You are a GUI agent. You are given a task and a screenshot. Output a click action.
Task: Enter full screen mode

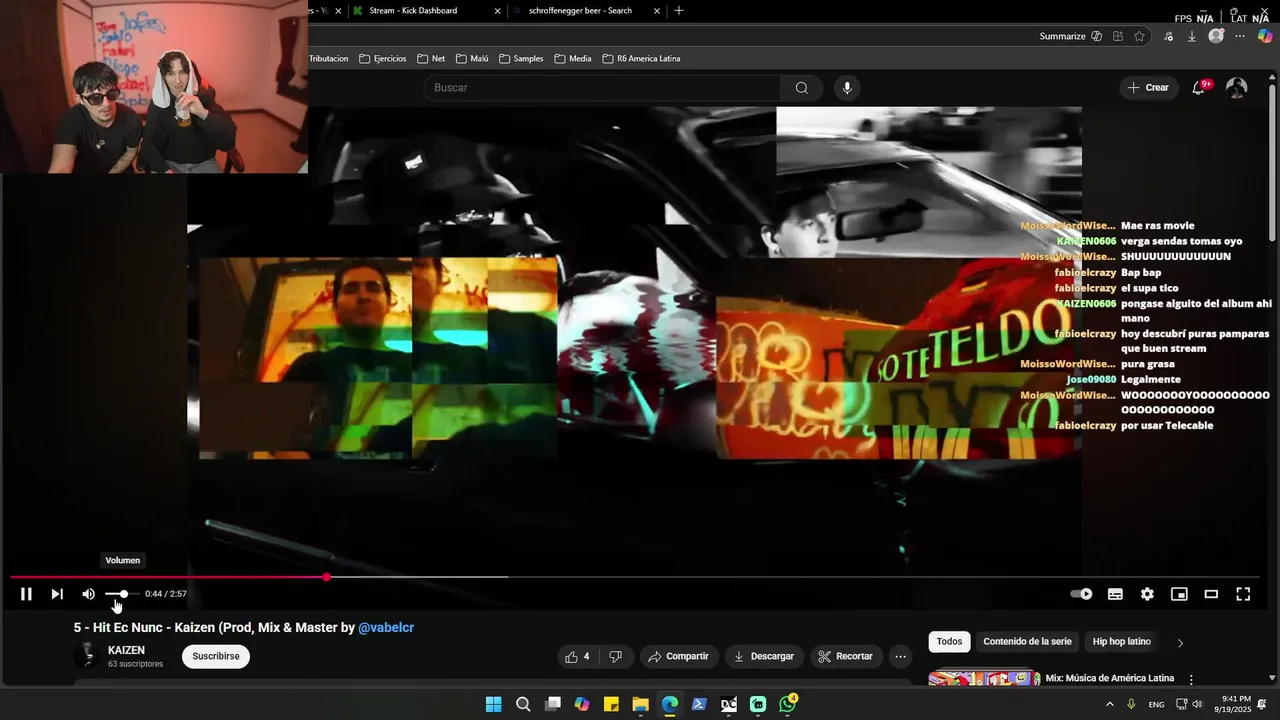click(x=1243, y=594)
